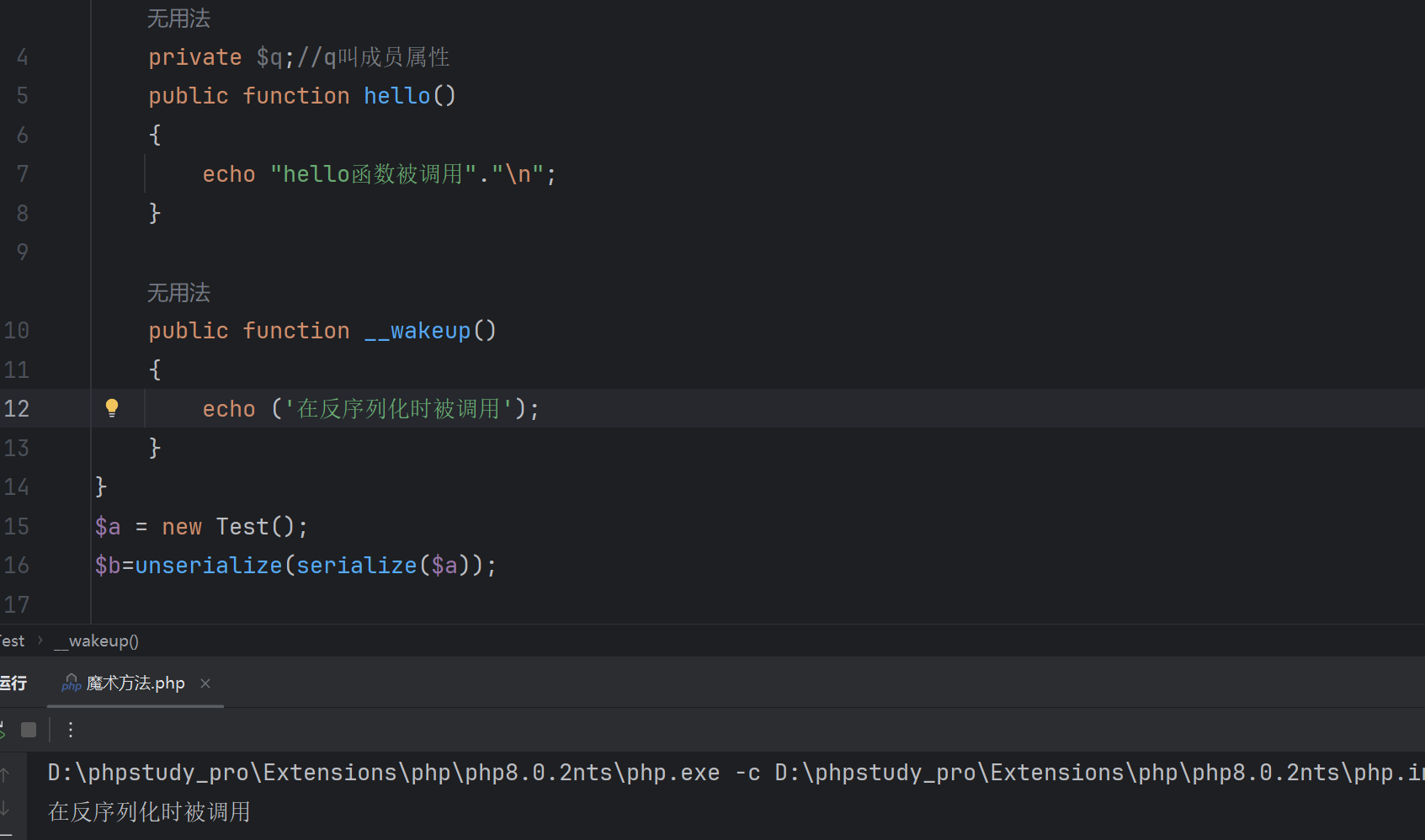Click the function keyword on line 10
The image size is (1425, 840).
296,331
